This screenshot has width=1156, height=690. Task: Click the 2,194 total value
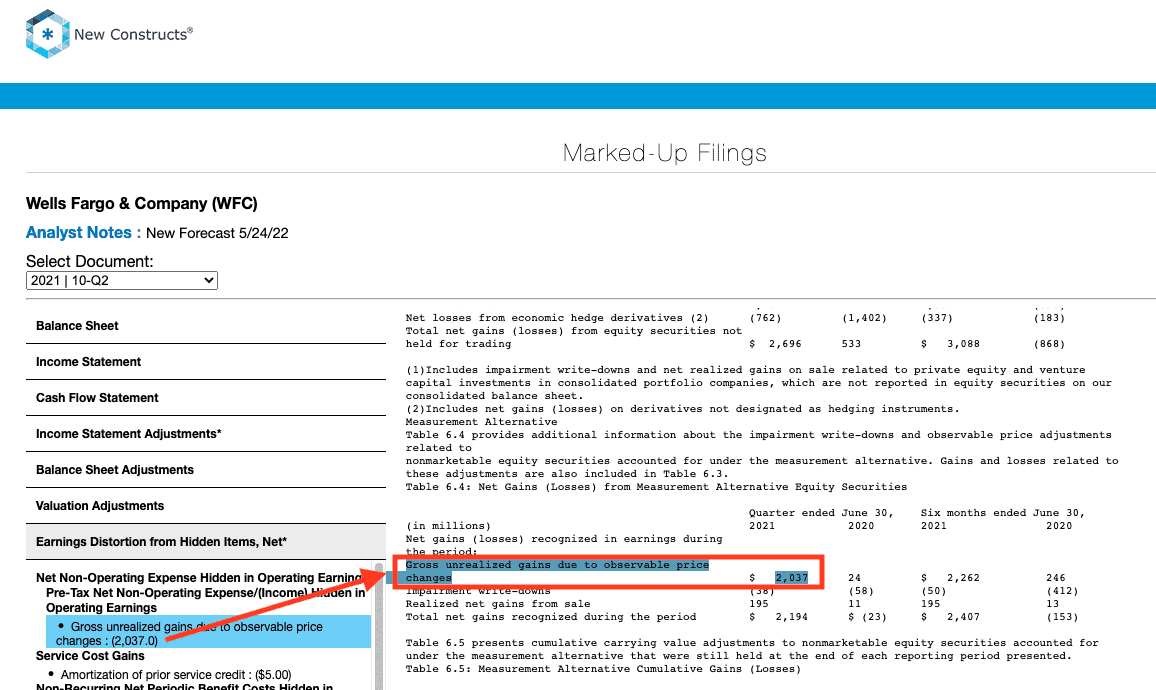tap(791, 617)
